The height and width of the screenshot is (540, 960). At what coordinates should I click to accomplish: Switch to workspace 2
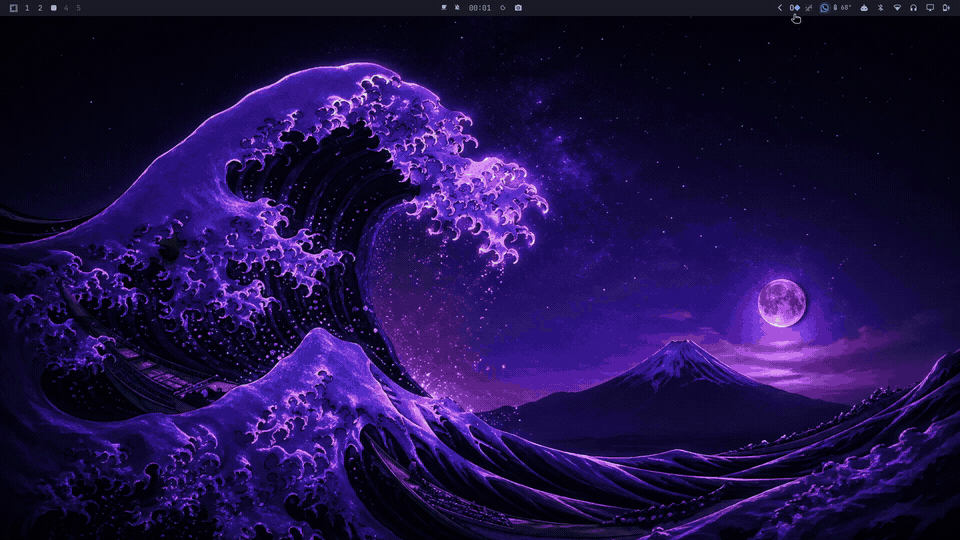click(x=40, y=8)
